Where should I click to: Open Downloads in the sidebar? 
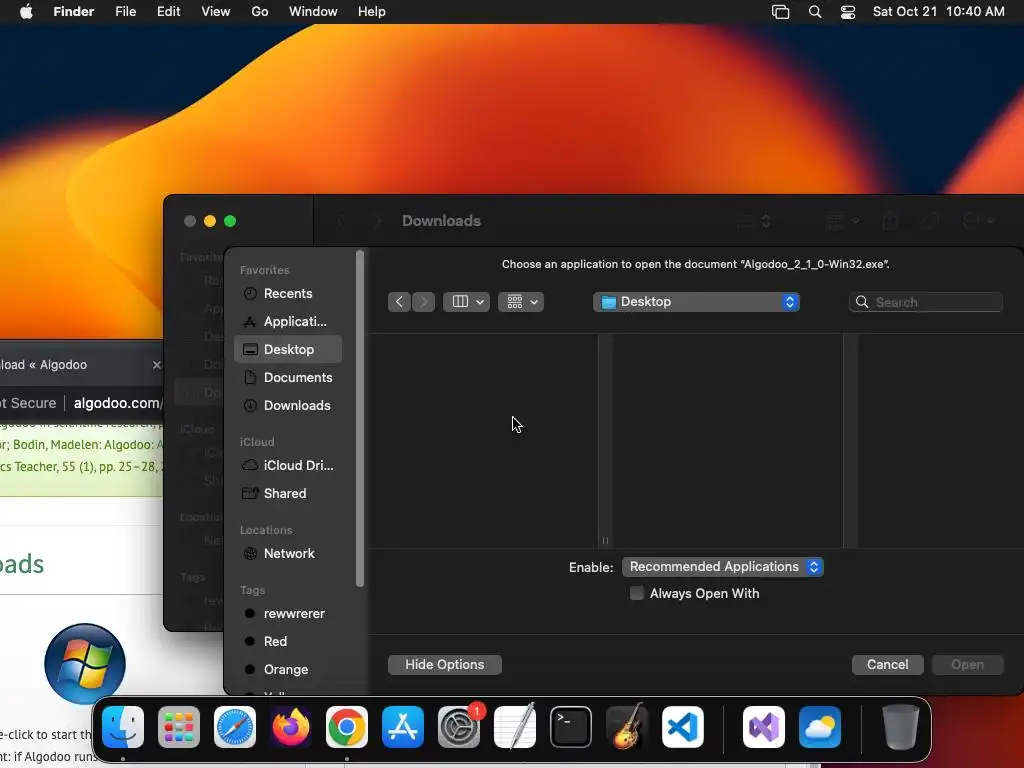[287, 406]
